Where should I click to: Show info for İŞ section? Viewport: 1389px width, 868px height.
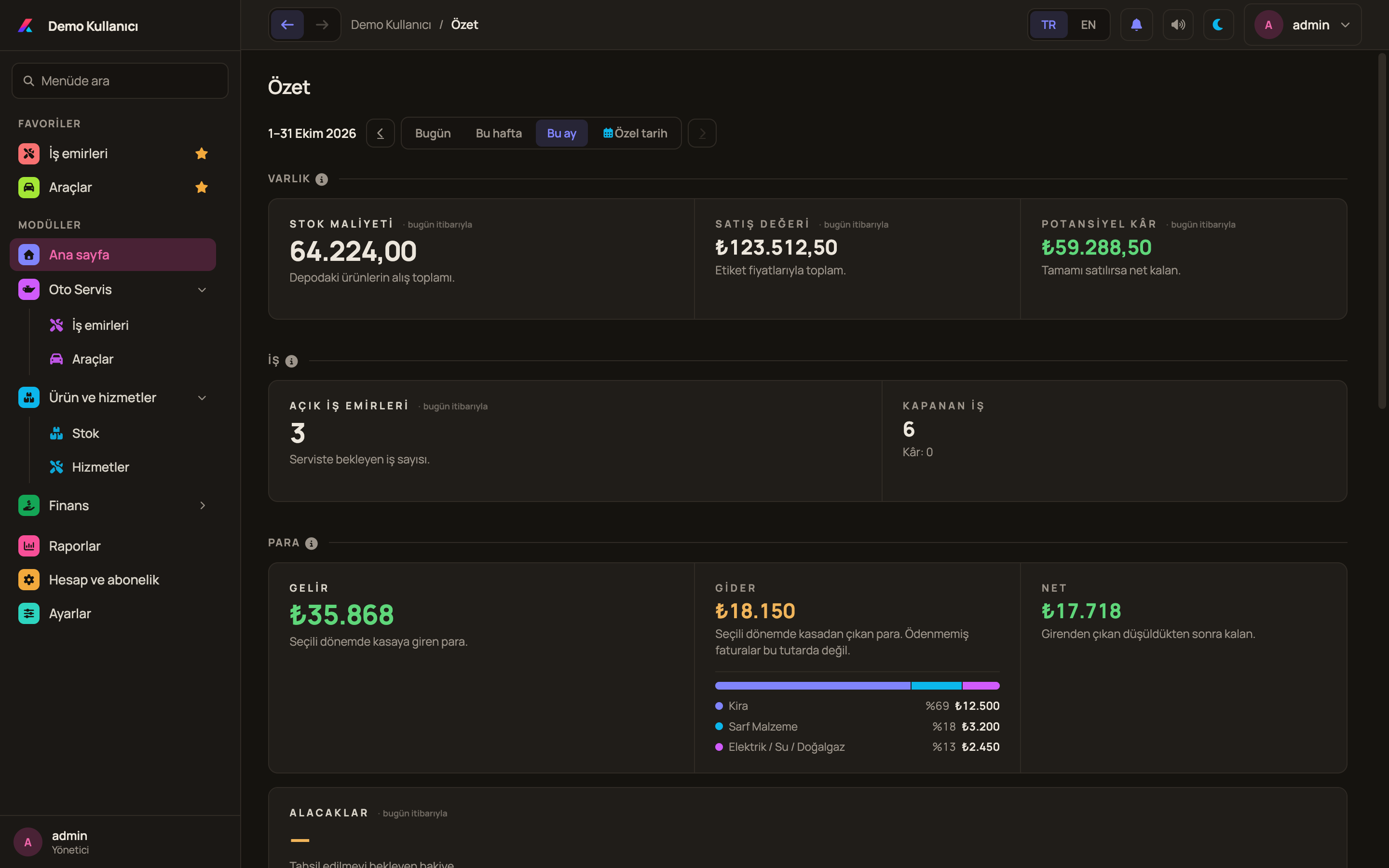[292, 361]
